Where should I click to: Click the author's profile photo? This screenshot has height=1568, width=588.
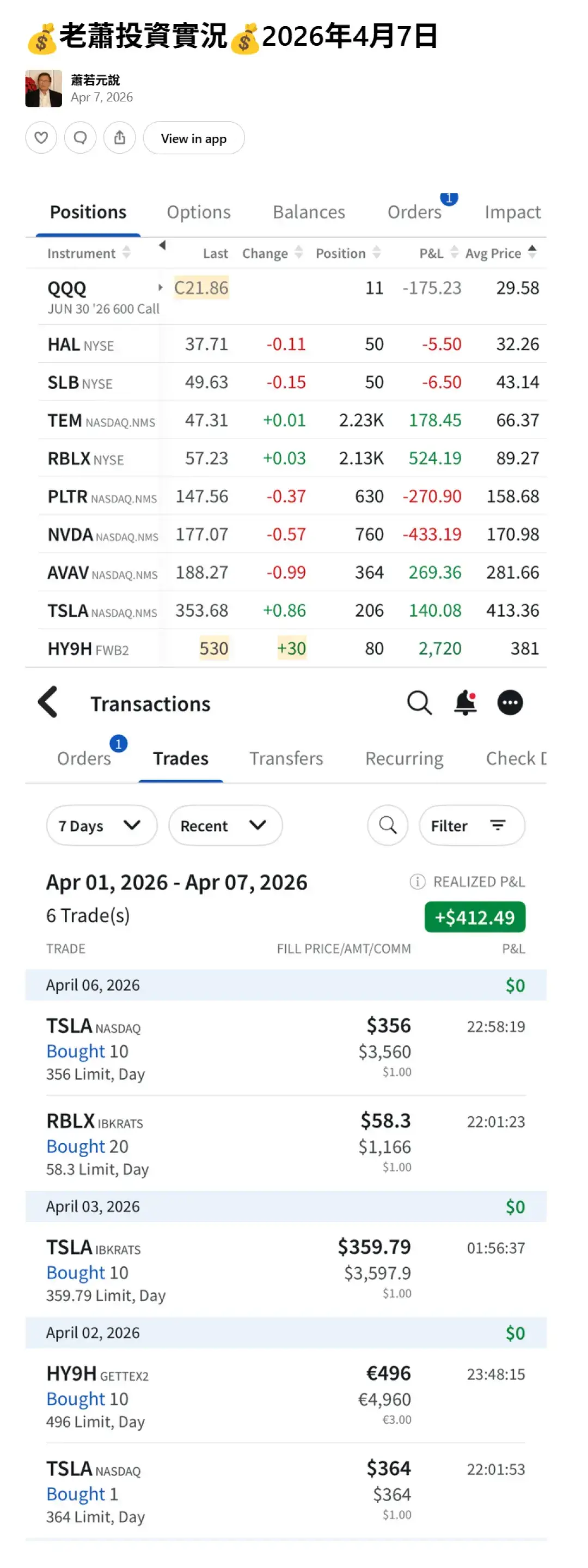(x=44, y=89)
